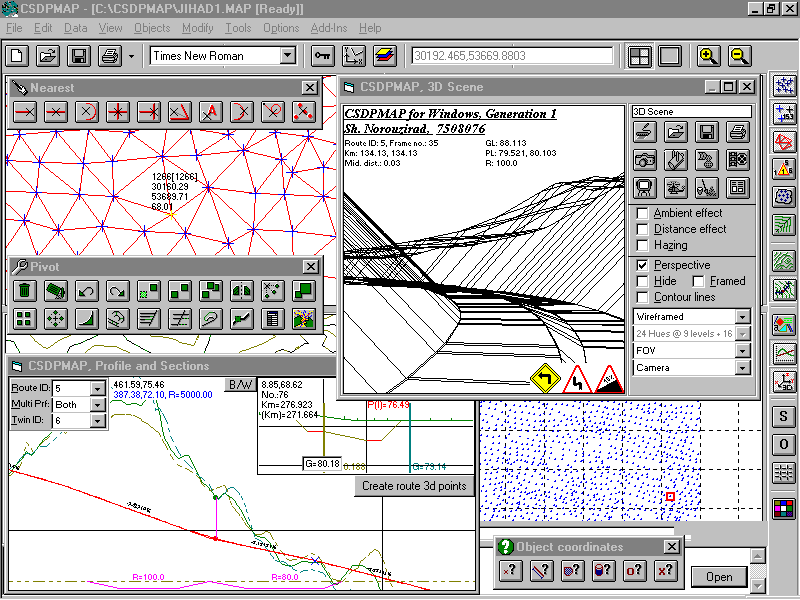Expand the Twin ID dropdown
Viewport: 800px width, 600px height.
coord(97,420)
